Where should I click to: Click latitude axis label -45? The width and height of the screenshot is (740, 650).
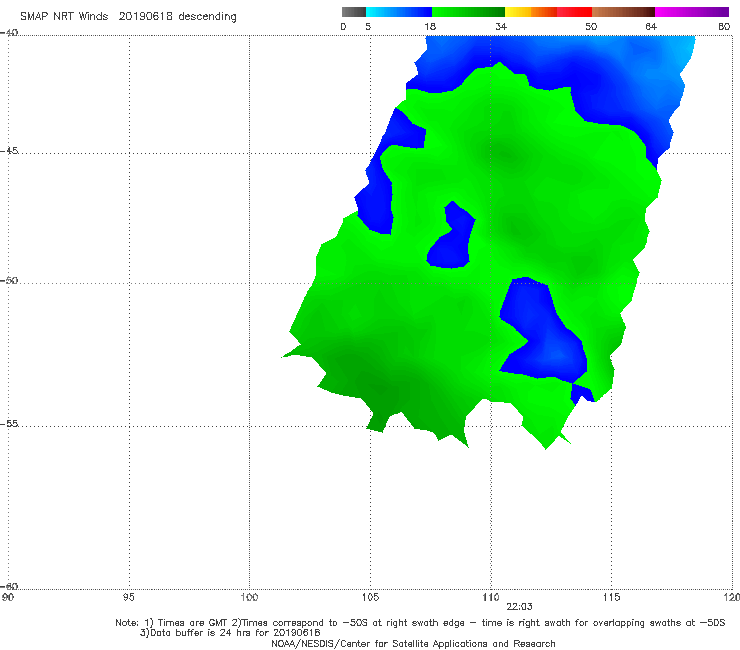click(x=9, y=151)
